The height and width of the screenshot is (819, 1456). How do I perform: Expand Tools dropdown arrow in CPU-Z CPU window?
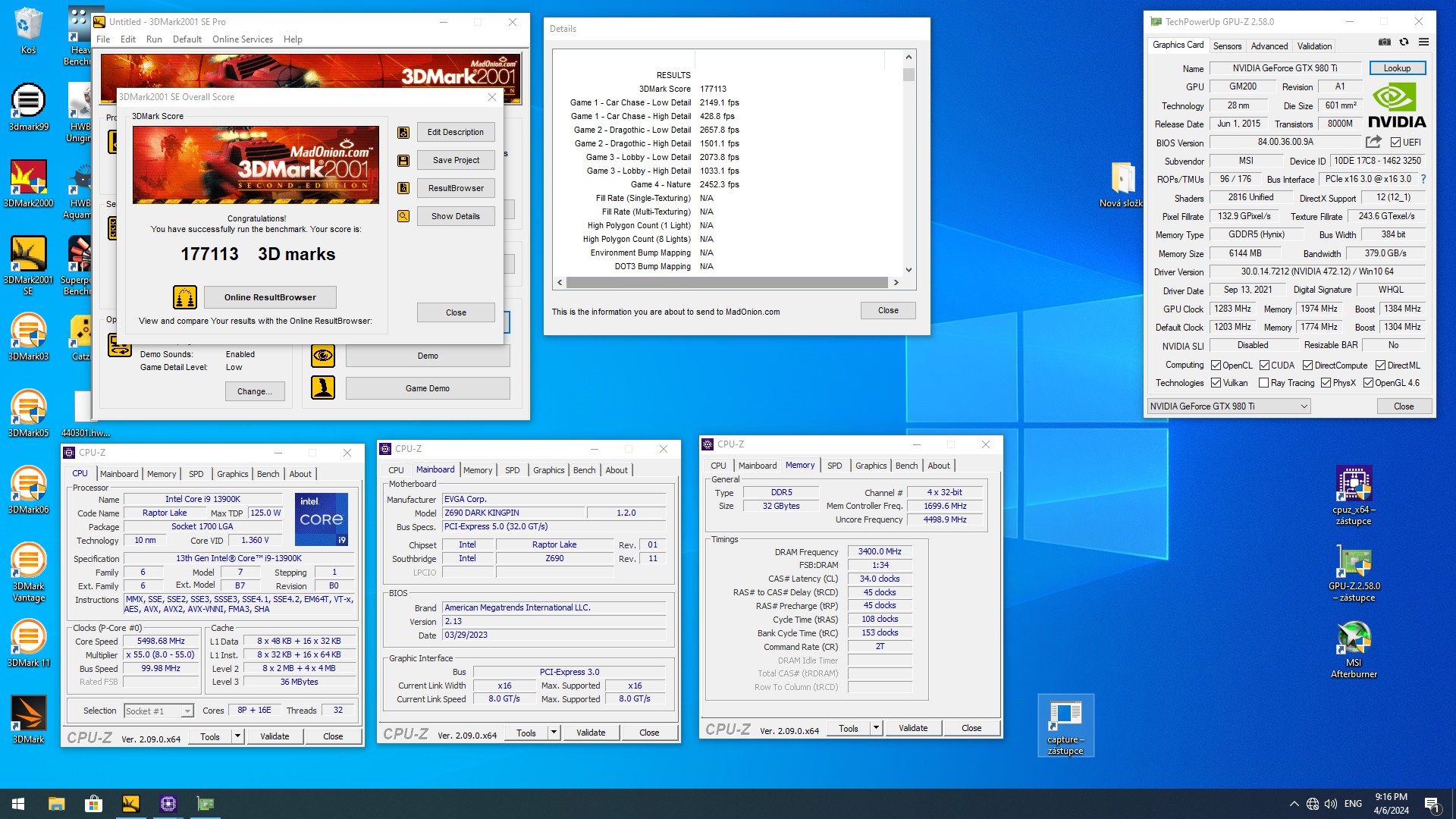[x=237, y=736]
